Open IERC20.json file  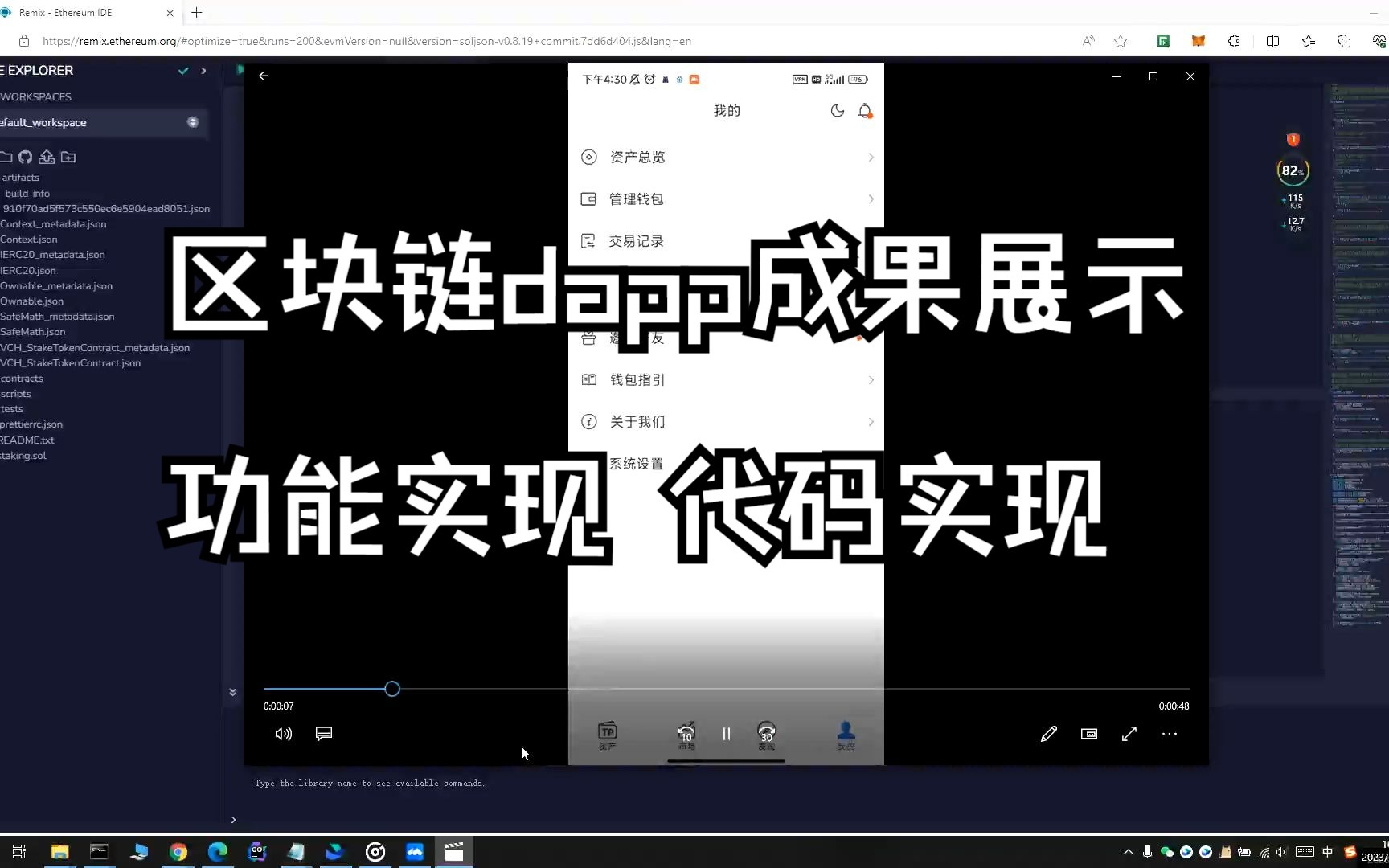[28, 271]
